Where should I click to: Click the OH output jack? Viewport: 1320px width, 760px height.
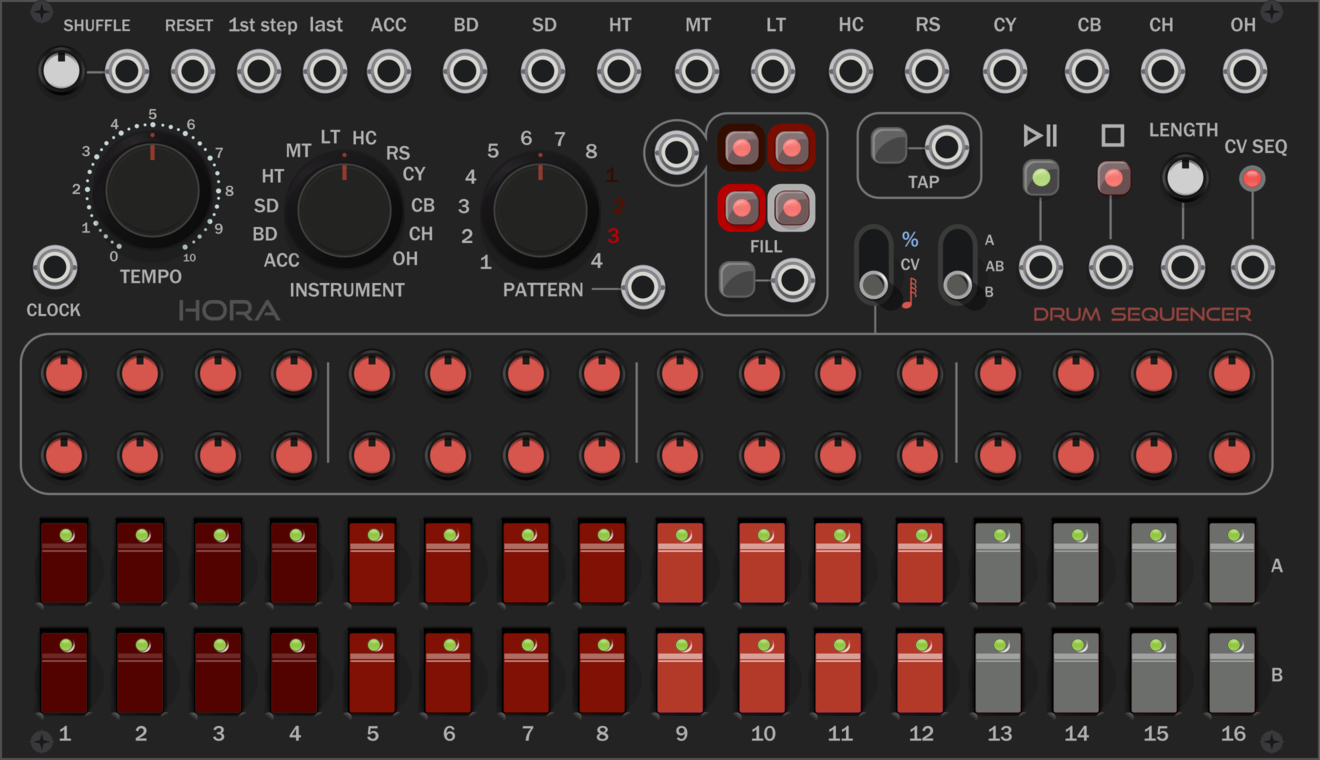point(1245,72)
